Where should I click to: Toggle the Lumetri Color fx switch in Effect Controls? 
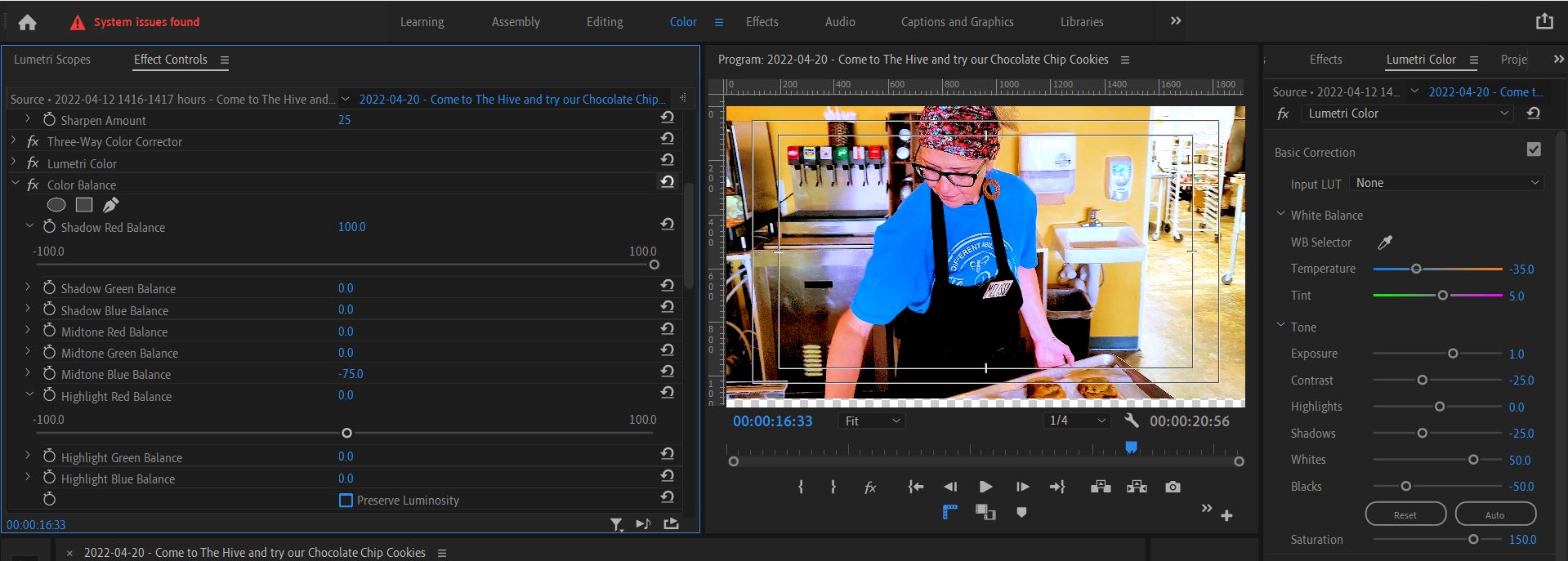(x=33, y=163)
